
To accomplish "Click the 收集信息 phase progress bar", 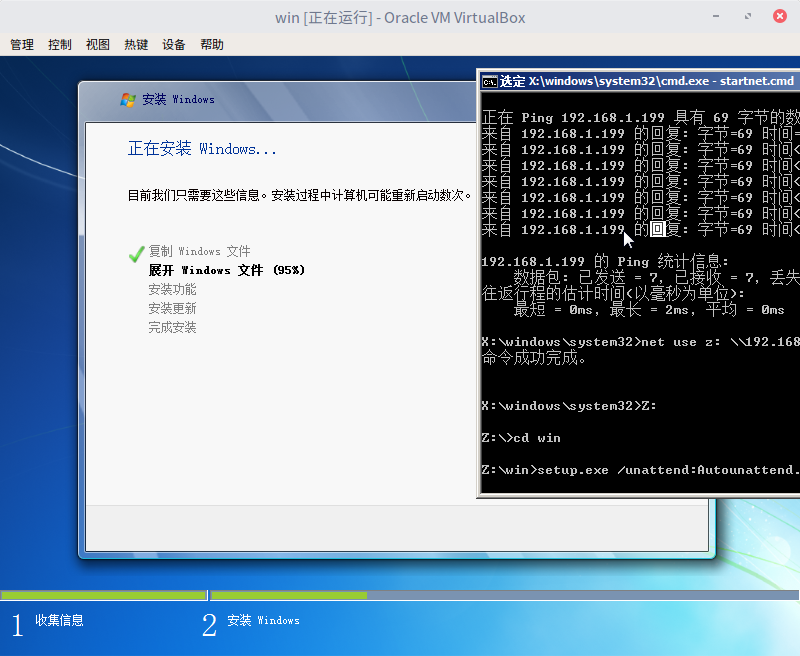I will point(104,595).
